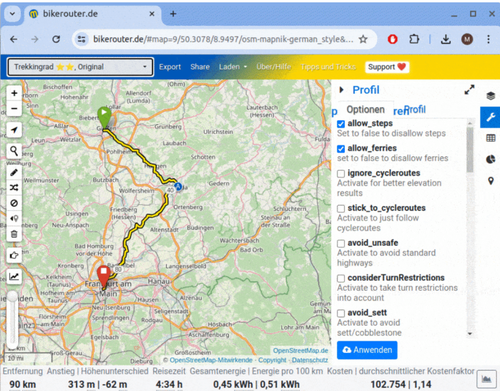
Task: Open the pie chart analysis sidebar icon
Action: [490, 159]
